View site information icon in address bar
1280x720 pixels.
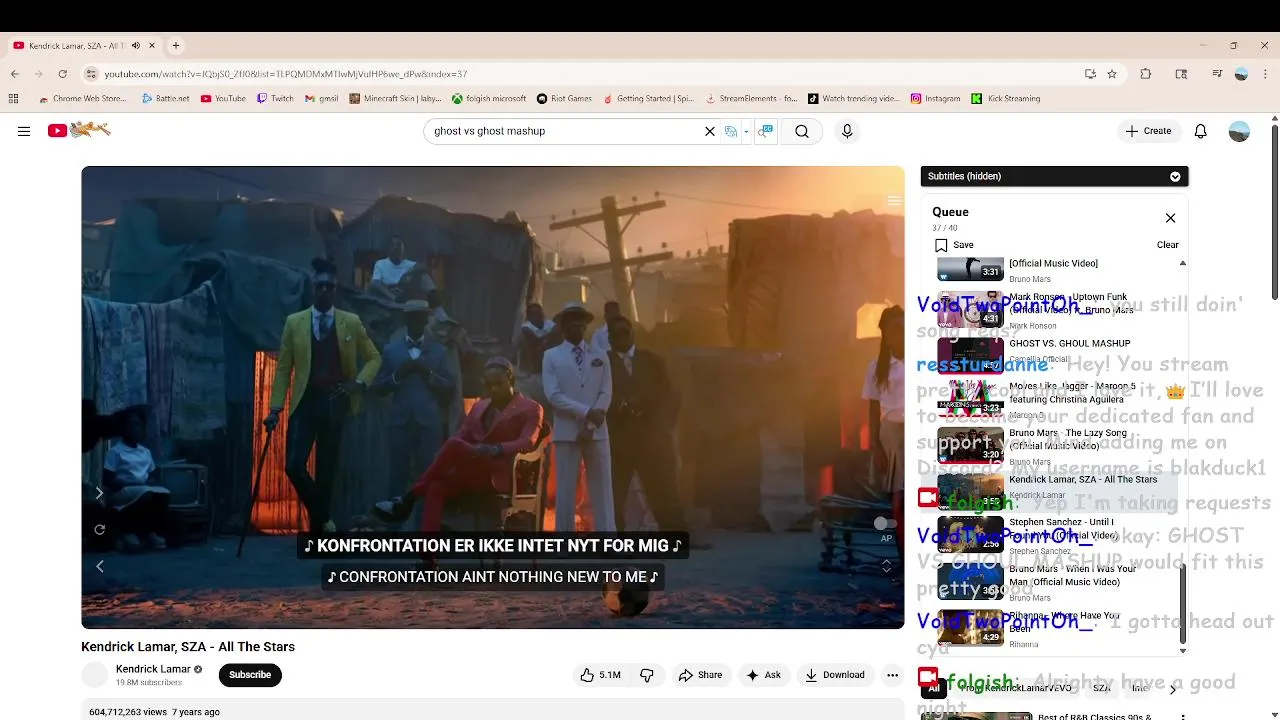[x=91, y=74]
